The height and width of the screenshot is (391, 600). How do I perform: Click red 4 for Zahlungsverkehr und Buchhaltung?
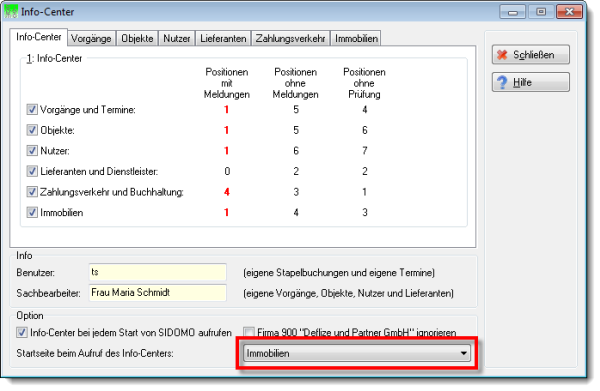click(227, 192)
